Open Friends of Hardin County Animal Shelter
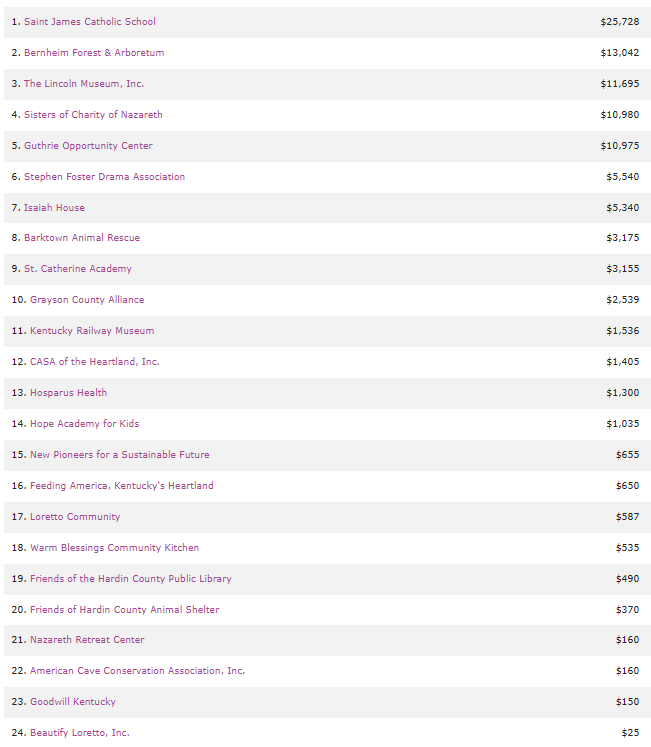 click(x=124, y=610)
